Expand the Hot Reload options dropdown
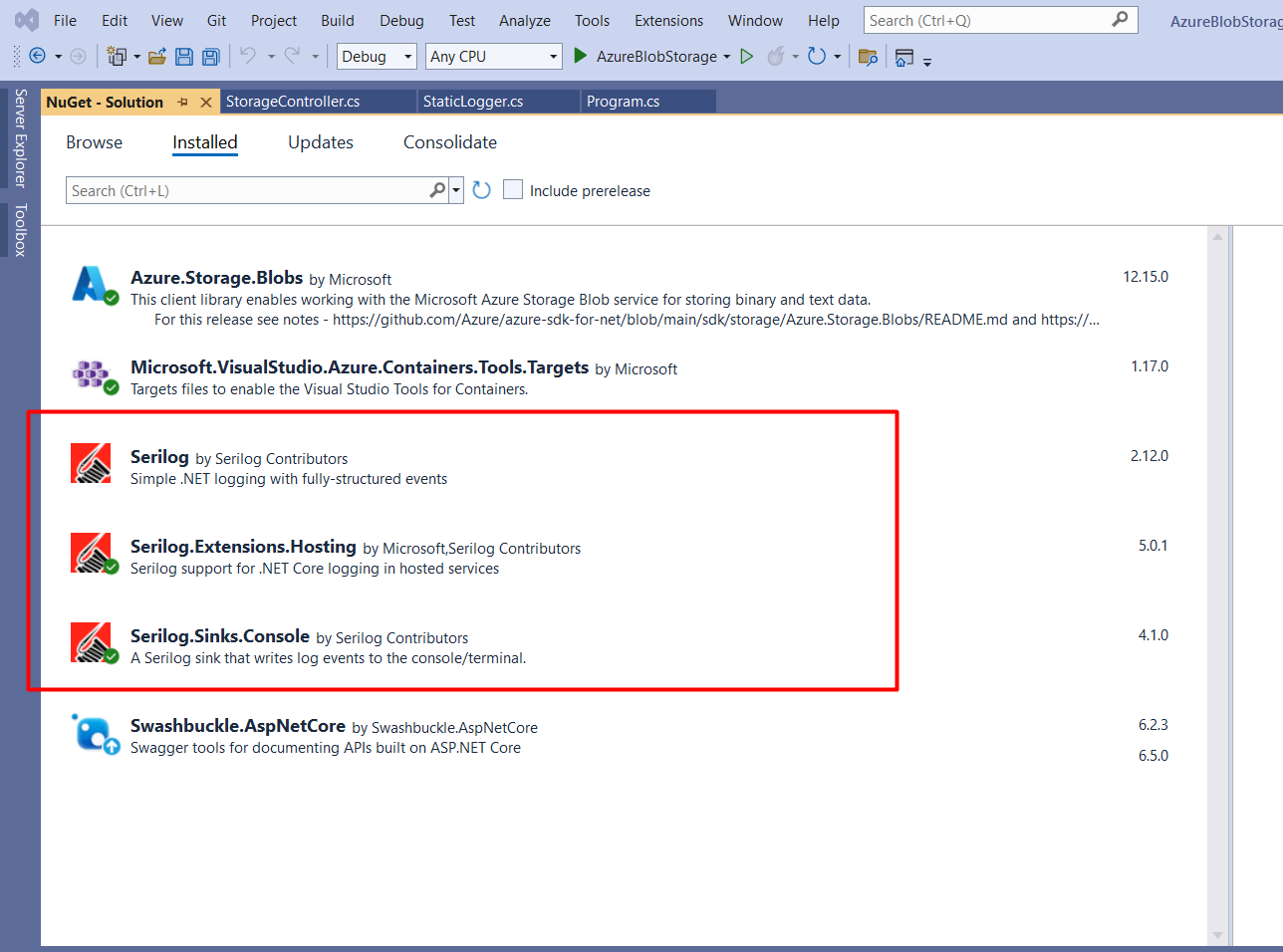This screenshot has height=952, width=1283. pyautogui.click(x=795, y=57)
